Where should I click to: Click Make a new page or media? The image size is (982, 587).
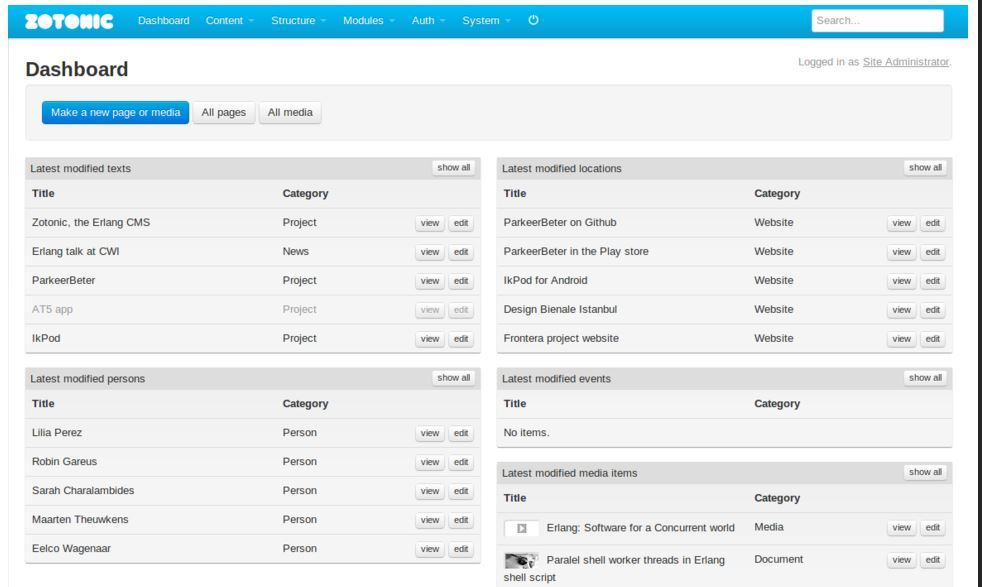click(115, 113)
